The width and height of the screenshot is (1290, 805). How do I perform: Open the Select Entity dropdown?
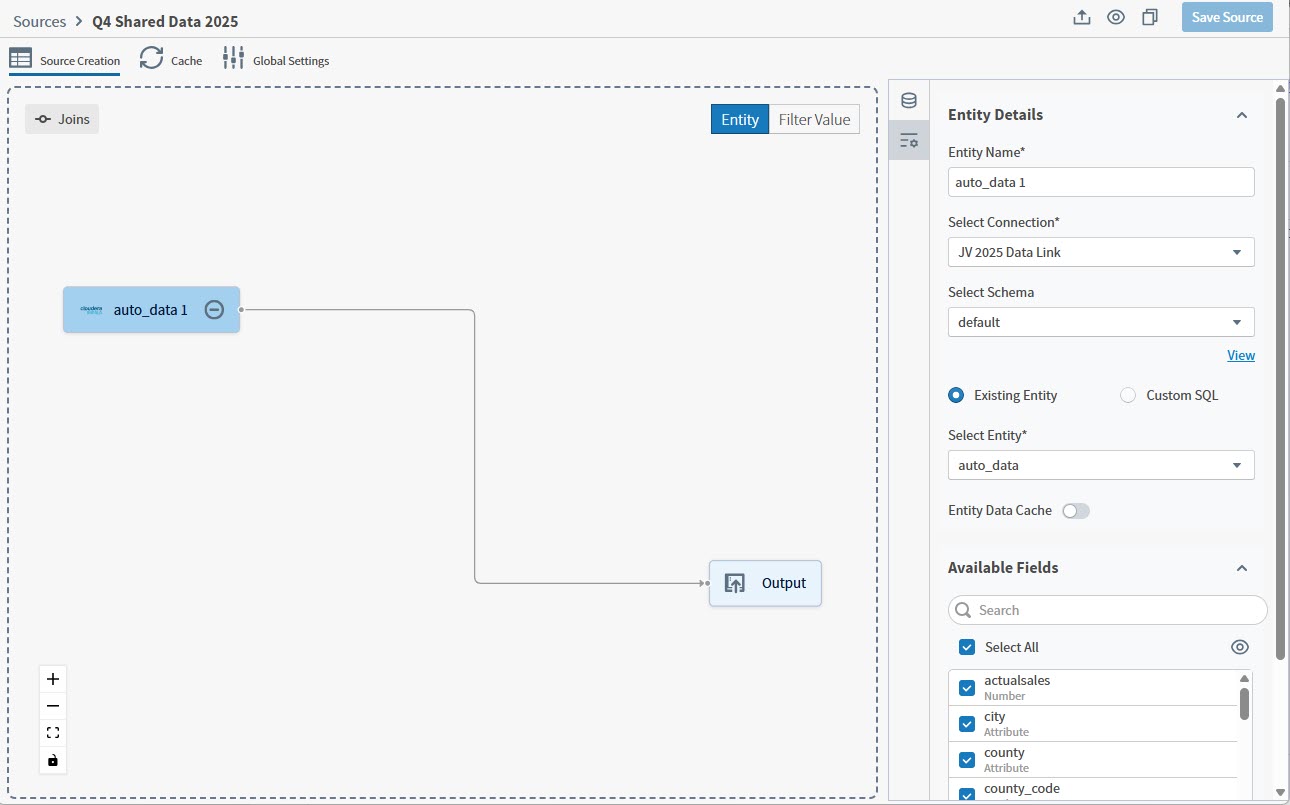(x=1100, y=465)
